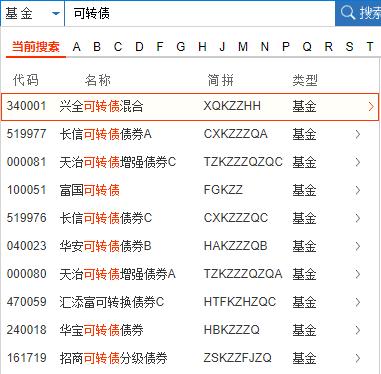Image resolution: width=381 pixels, height=374 pixels.
Task: Click the 可转债 search input field
Action: point(200,14)
